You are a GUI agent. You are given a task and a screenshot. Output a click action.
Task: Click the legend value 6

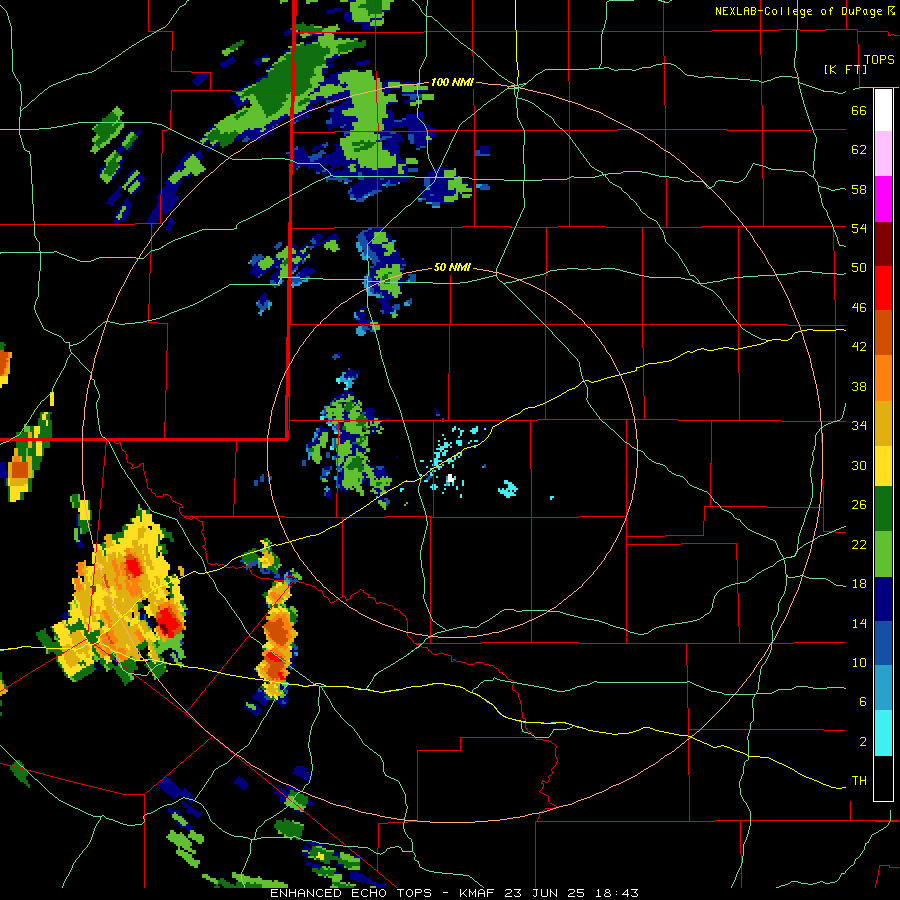point(862,702)
